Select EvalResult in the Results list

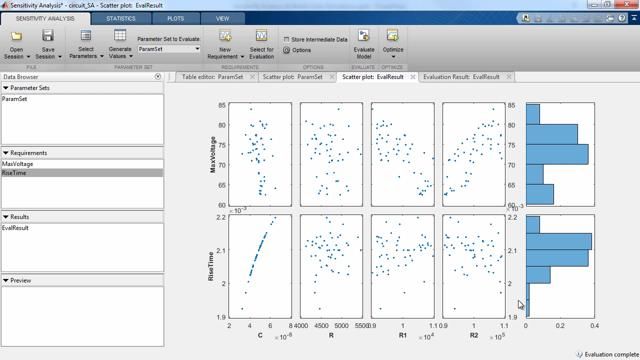pyautogui.click(x=82, y=228)
